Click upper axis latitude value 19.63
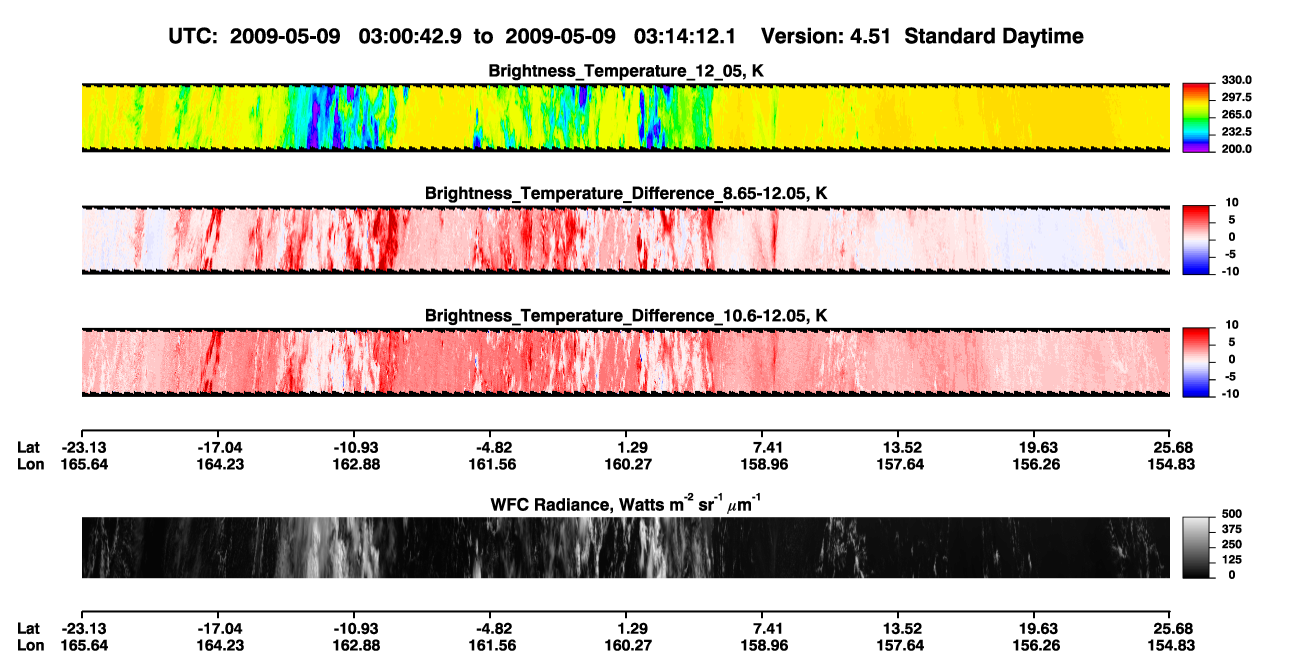The height and width of the screenshot is (667, 1300). (1035, 448)
